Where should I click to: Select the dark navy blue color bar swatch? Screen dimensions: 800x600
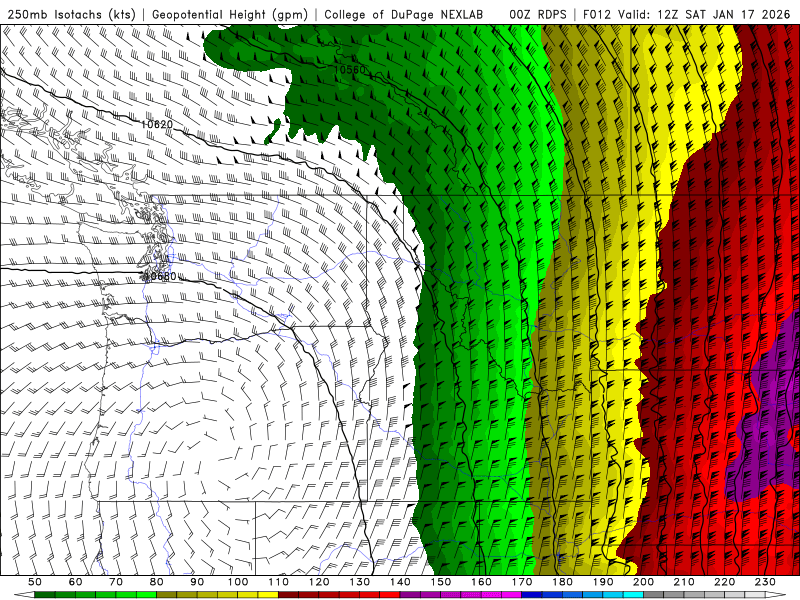[532, 595]
